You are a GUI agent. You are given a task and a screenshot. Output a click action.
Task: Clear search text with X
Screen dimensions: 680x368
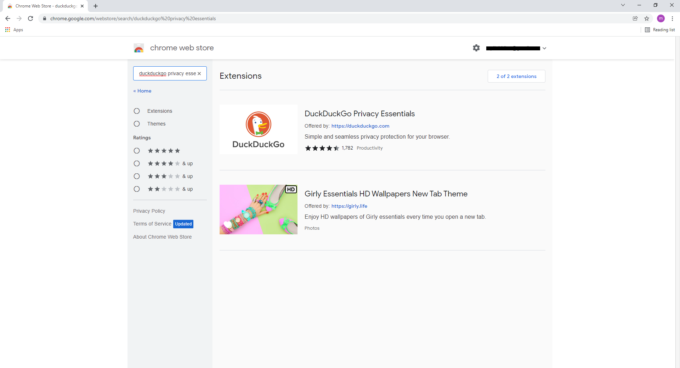tap(199, 74)
